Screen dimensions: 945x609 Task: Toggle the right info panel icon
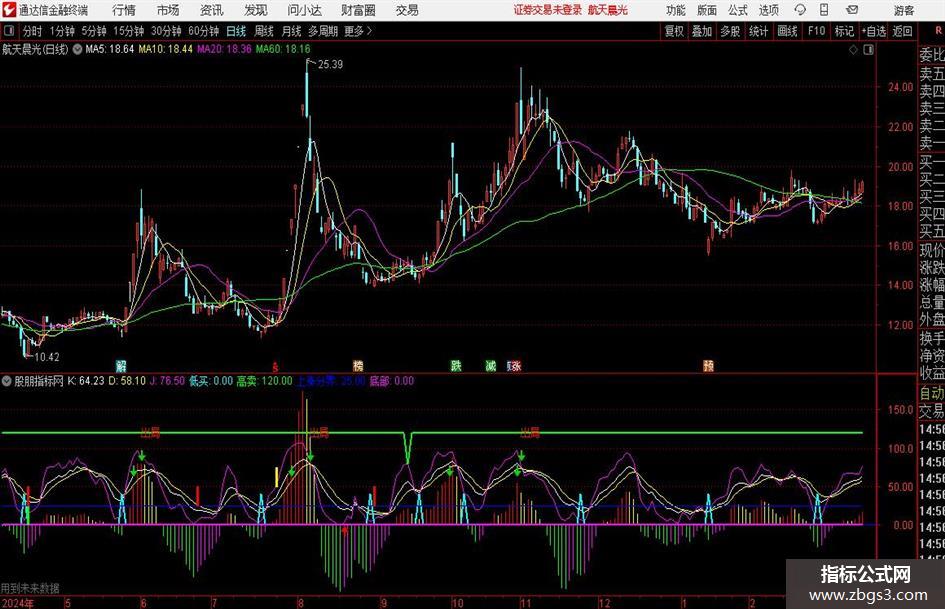click(868, 49)
